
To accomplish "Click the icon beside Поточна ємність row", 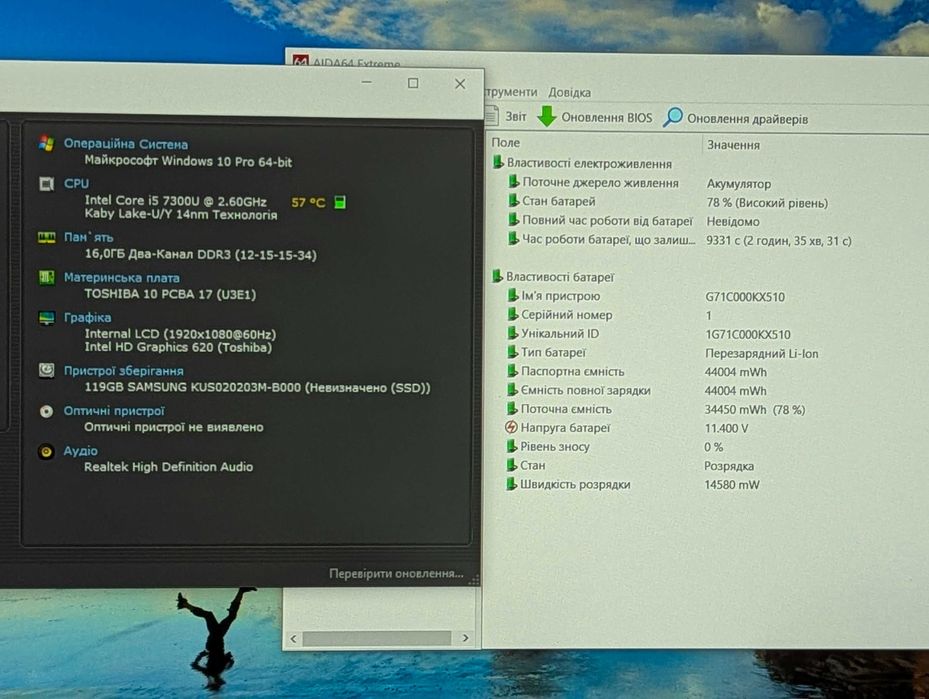I will [x=512, y=409].
